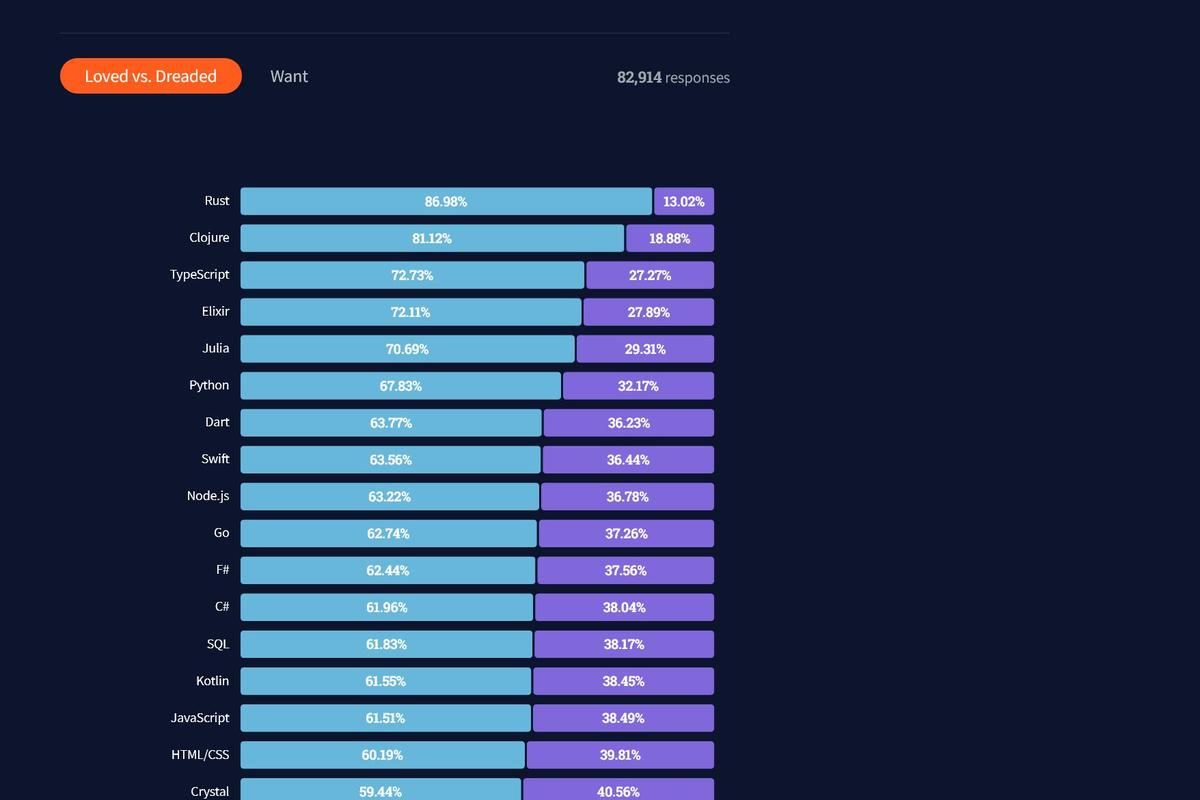Click HTML/CSS 60.19% loved bar
This screenshot has height=800, width=1200.
coord(382,755)
